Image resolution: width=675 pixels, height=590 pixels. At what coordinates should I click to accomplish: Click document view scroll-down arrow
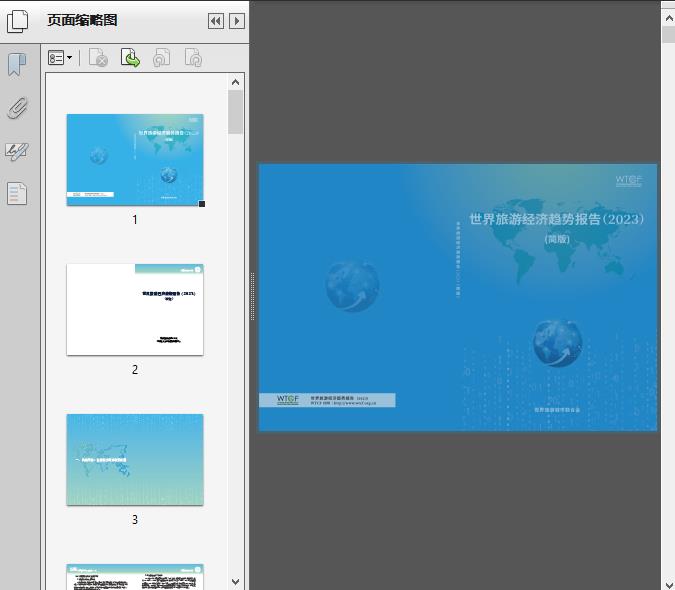669,584
